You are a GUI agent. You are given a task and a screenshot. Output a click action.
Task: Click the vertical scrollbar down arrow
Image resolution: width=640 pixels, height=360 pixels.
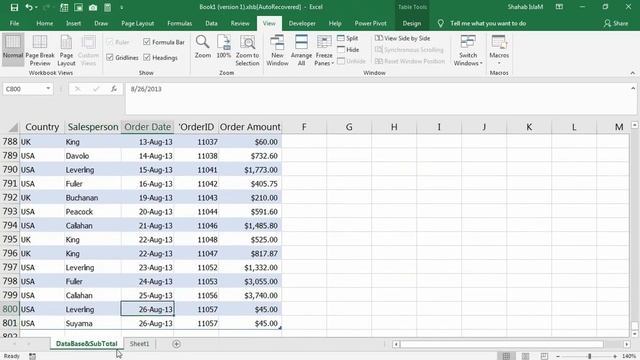[x=634, y=334]
